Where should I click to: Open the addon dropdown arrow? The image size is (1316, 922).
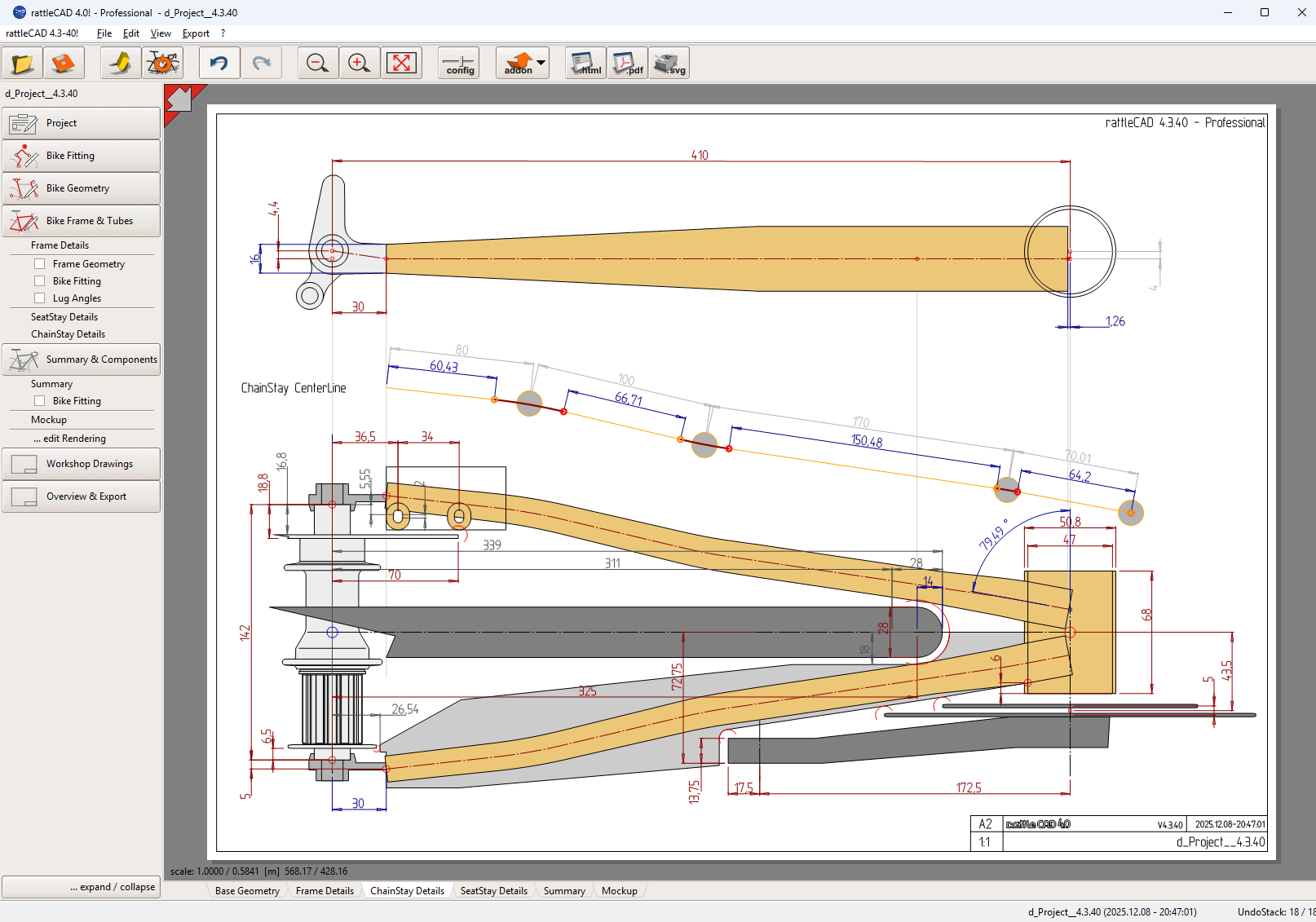click(x=541, y=63)
